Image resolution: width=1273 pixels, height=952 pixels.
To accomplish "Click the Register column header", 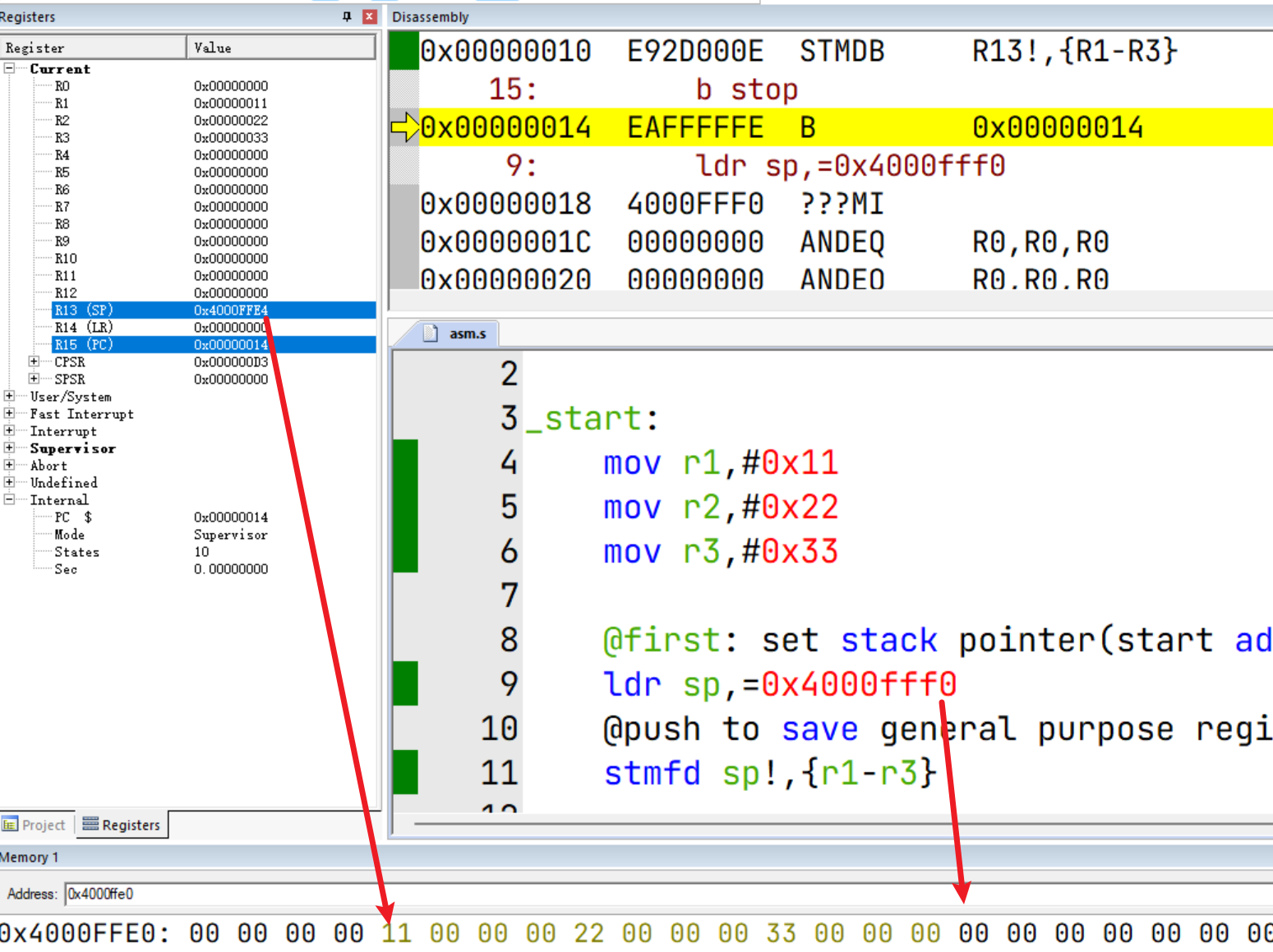I will tap(93, 48).
